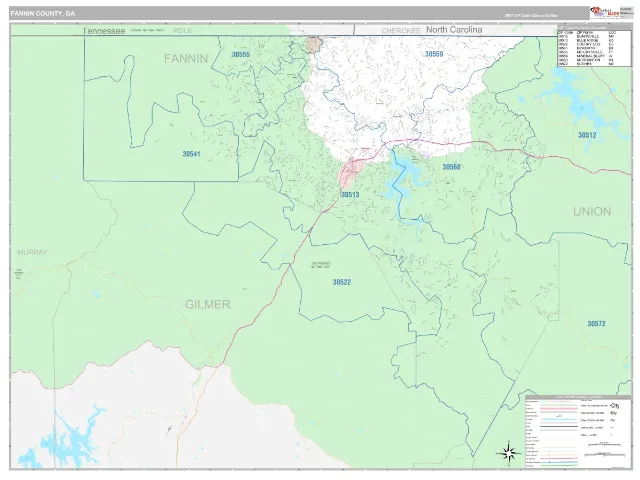Click ZIP code label 30572

point(596,324)
